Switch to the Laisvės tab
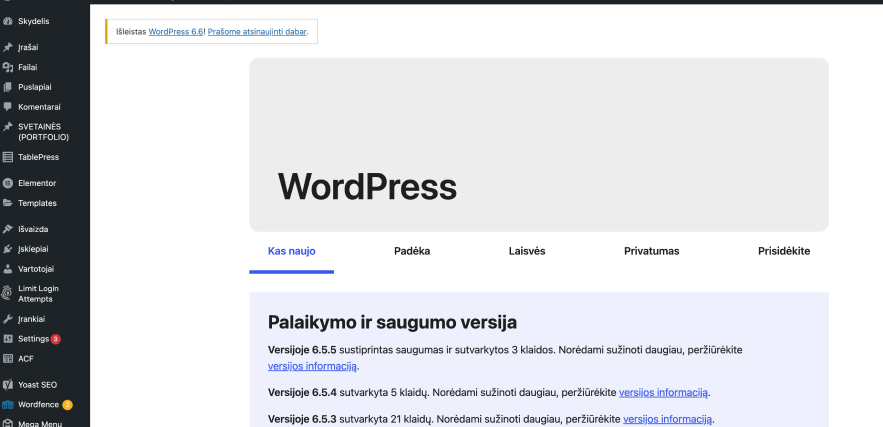 pyautogui.click(x=527, y=251)
